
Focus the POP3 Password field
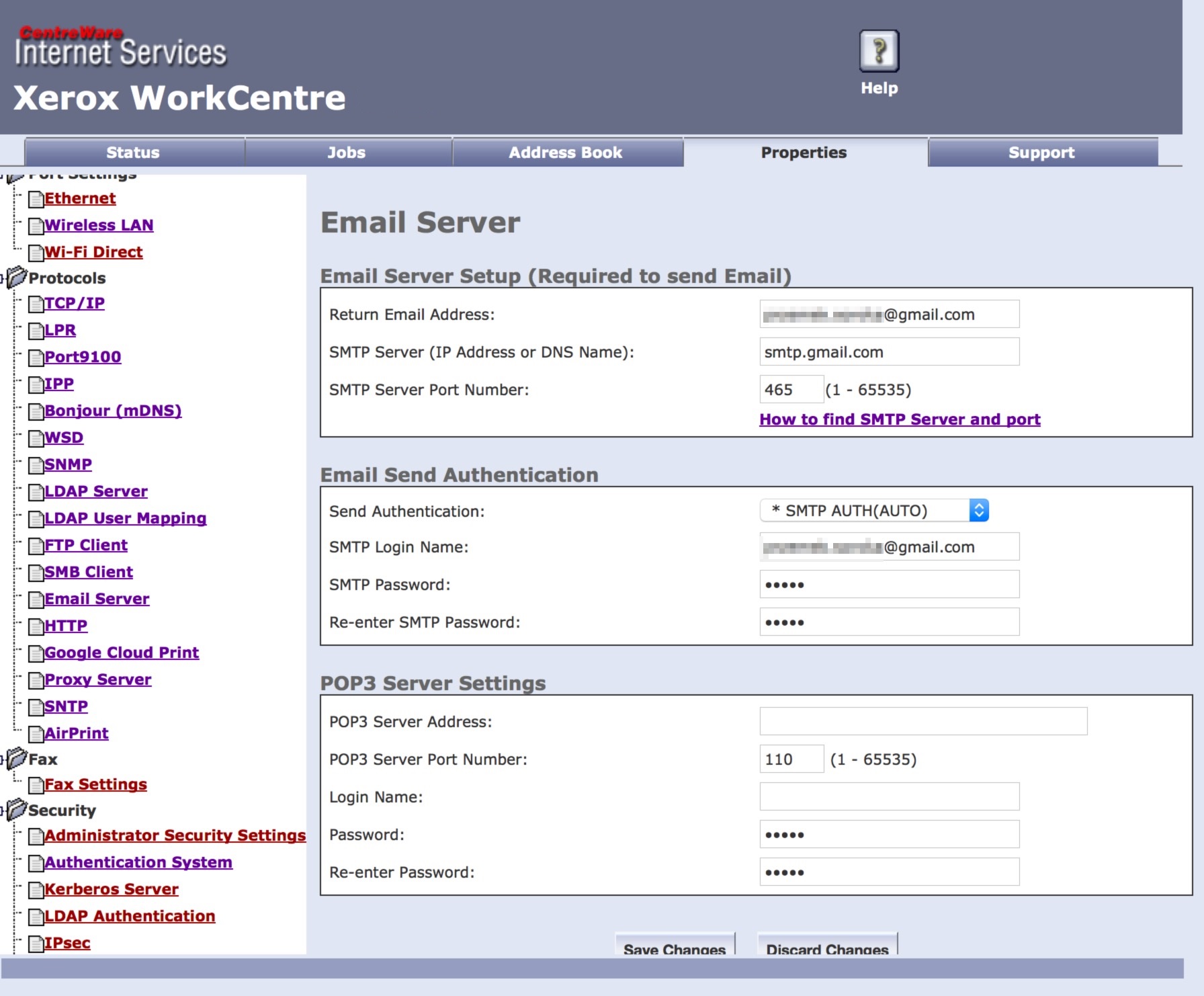pyautogui.click(x=890, y=834)
